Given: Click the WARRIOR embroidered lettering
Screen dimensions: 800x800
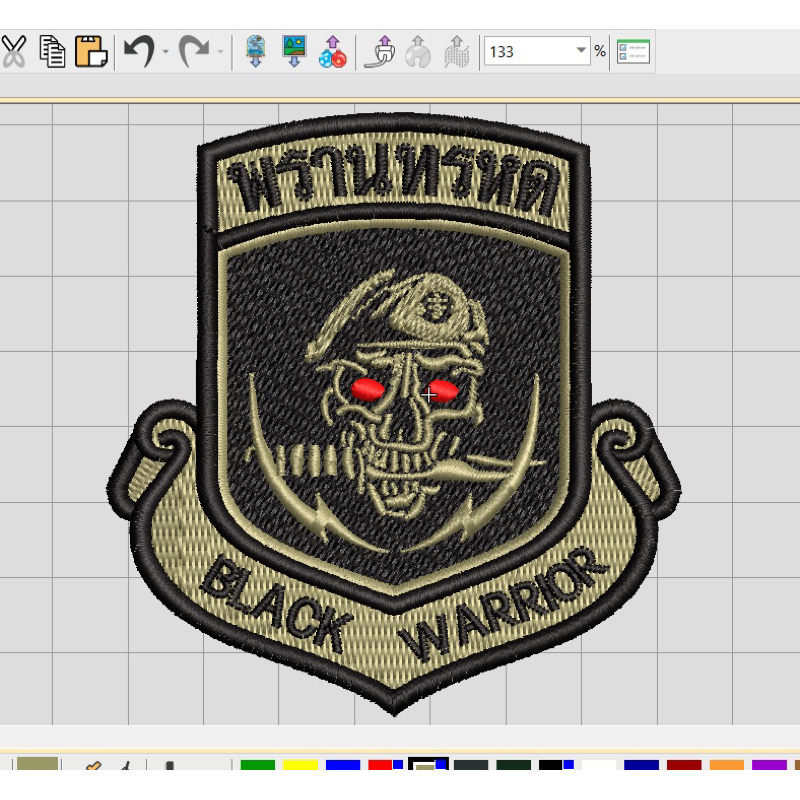Looking at the screenshot, I should [x=504, y=605].
